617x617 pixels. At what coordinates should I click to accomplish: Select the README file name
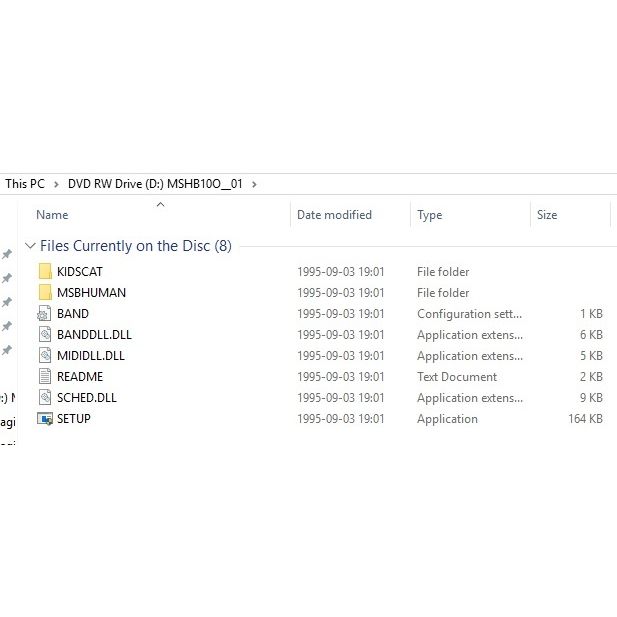coord(80,377)
